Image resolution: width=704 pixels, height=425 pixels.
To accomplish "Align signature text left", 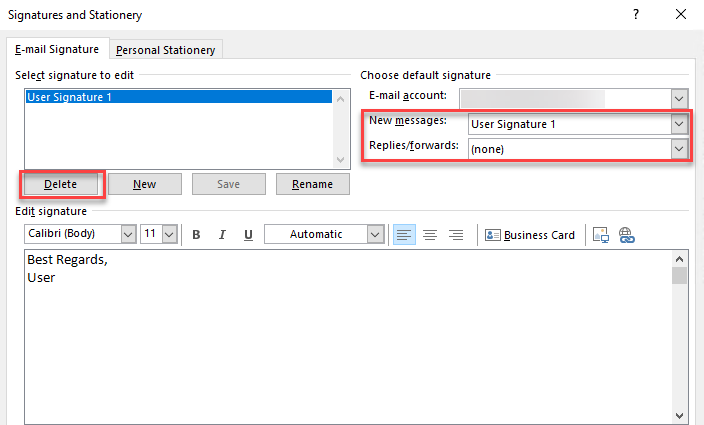I will [404, 234].
